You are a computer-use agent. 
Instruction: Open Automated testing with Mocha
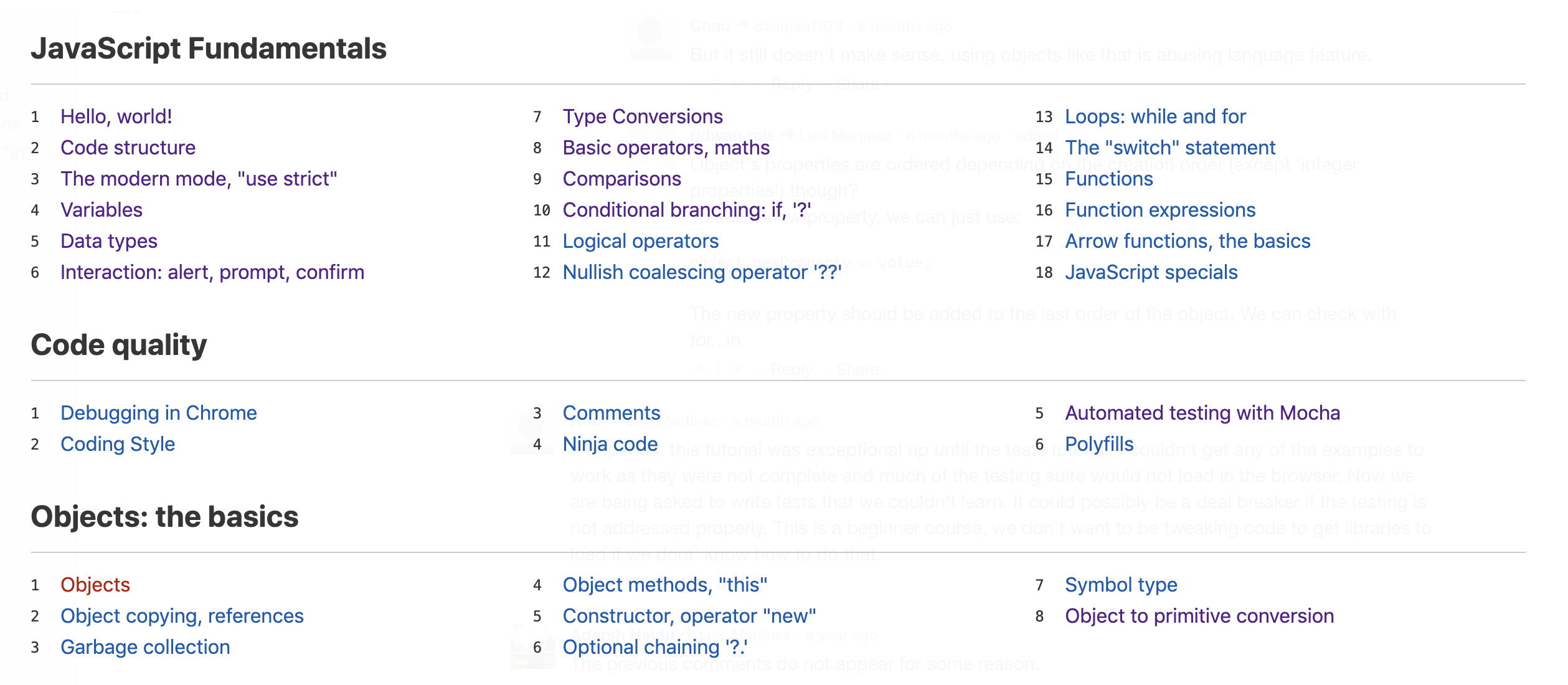click(x=1202, y=413)
